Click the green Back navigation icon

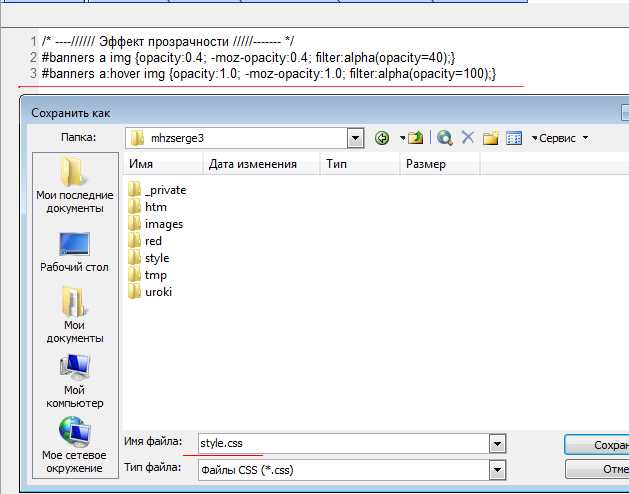click(382, 138)
